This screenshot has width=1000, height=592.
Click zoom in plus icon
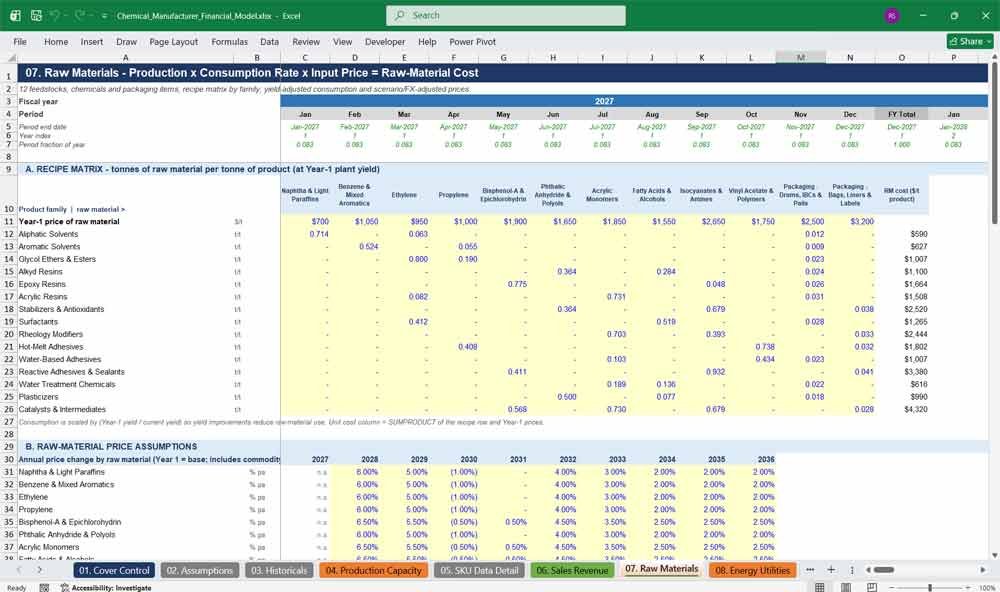(969, 588)
